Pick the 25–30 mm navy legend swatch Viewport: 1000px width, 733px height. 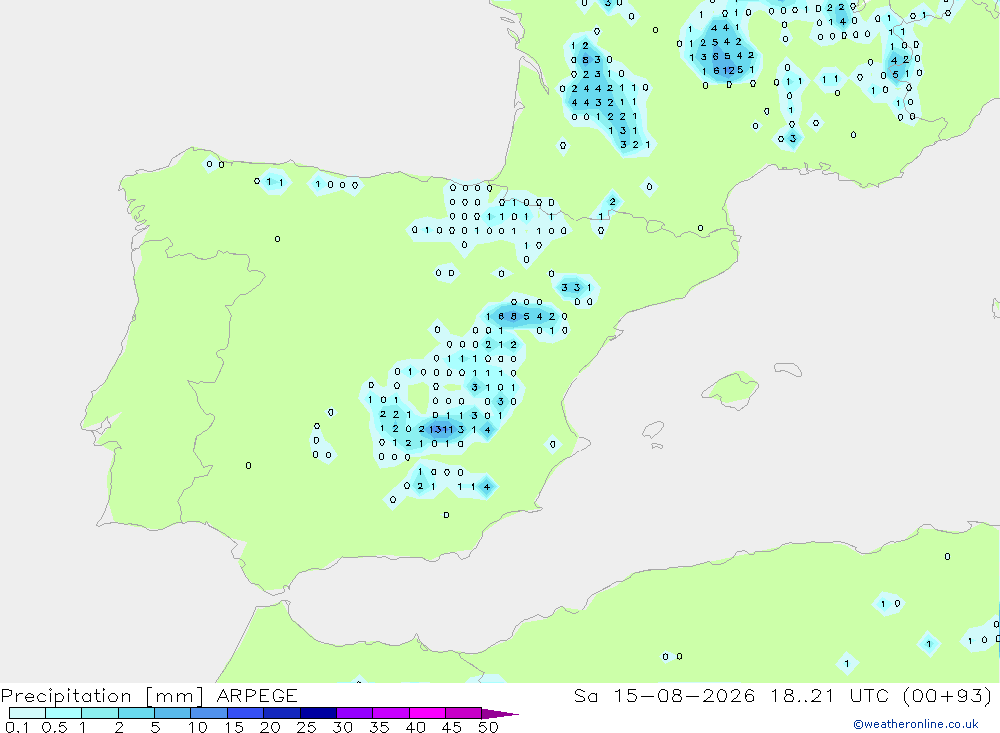(318, 713)
